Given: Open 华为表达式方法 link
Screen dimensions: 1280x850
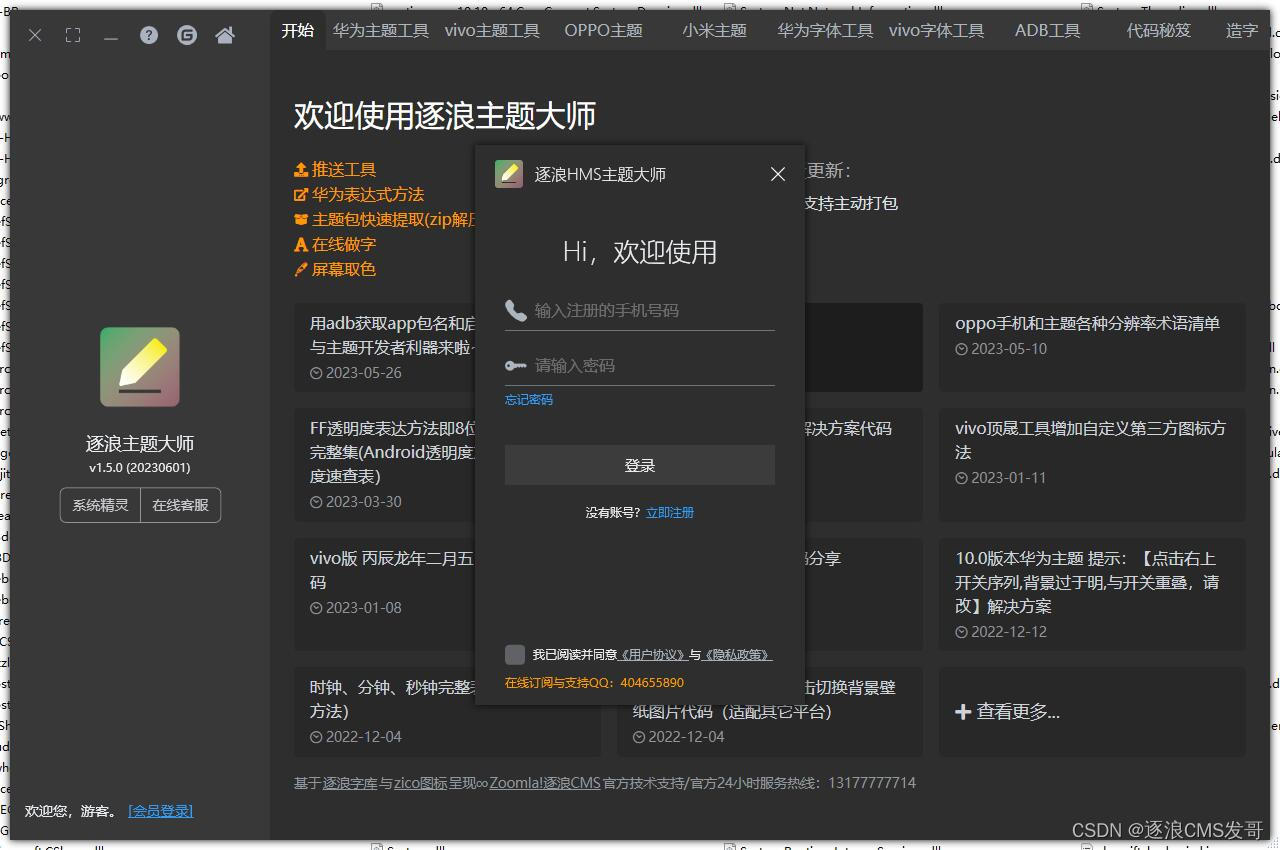Looking at the screenshot, I should point(368,195).
